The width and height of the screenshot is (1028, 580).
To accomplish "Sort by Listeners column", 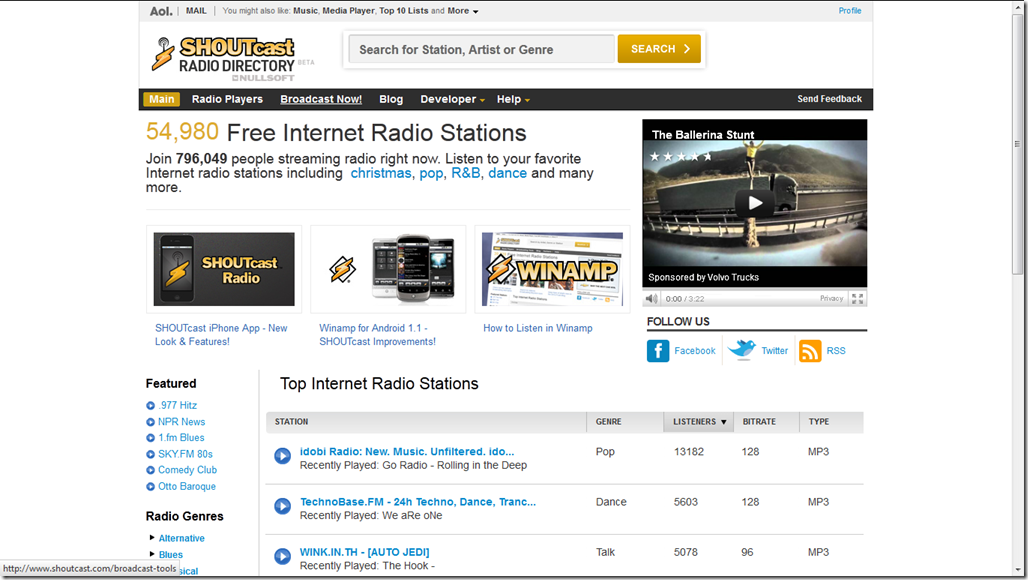I will 699,421.
